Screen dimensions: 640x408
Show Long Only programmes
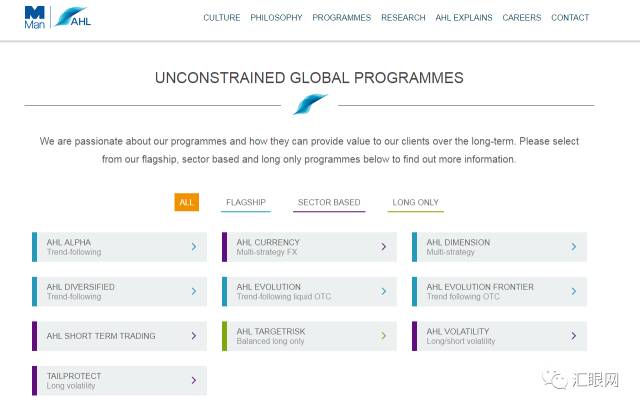click(x=415, y=203)
